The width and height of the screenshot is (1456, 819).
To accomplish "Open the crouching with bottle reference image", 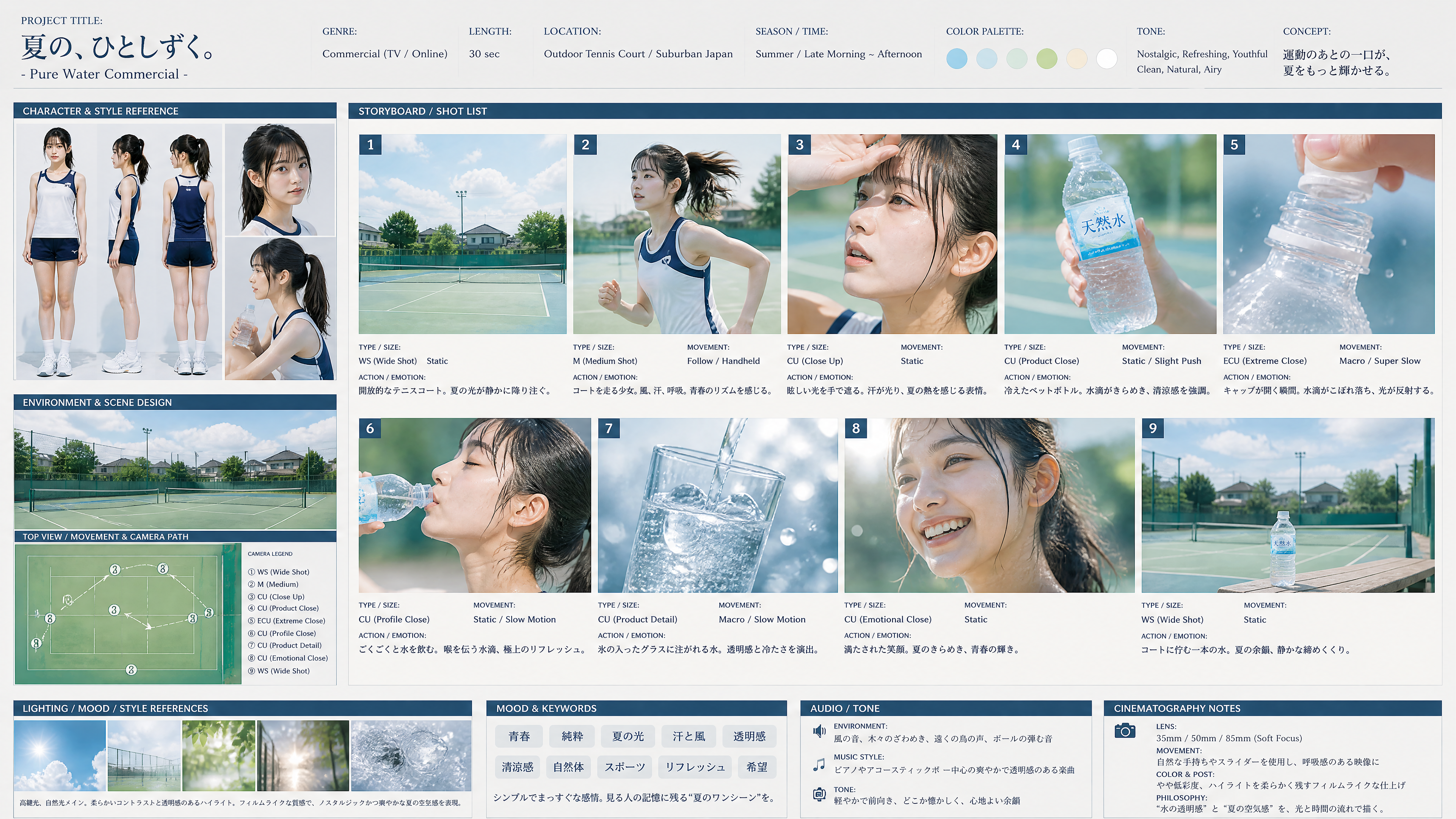I will click(280, 309).
